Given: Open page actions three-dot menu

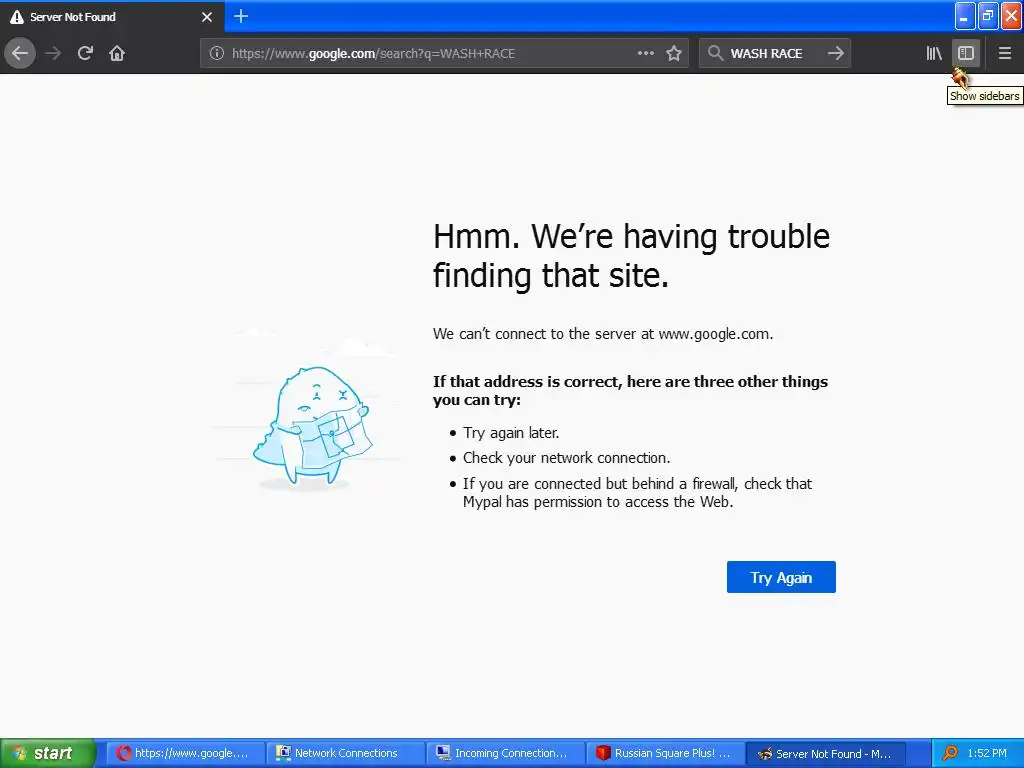Looking at the screenshot, I should 645,53.
